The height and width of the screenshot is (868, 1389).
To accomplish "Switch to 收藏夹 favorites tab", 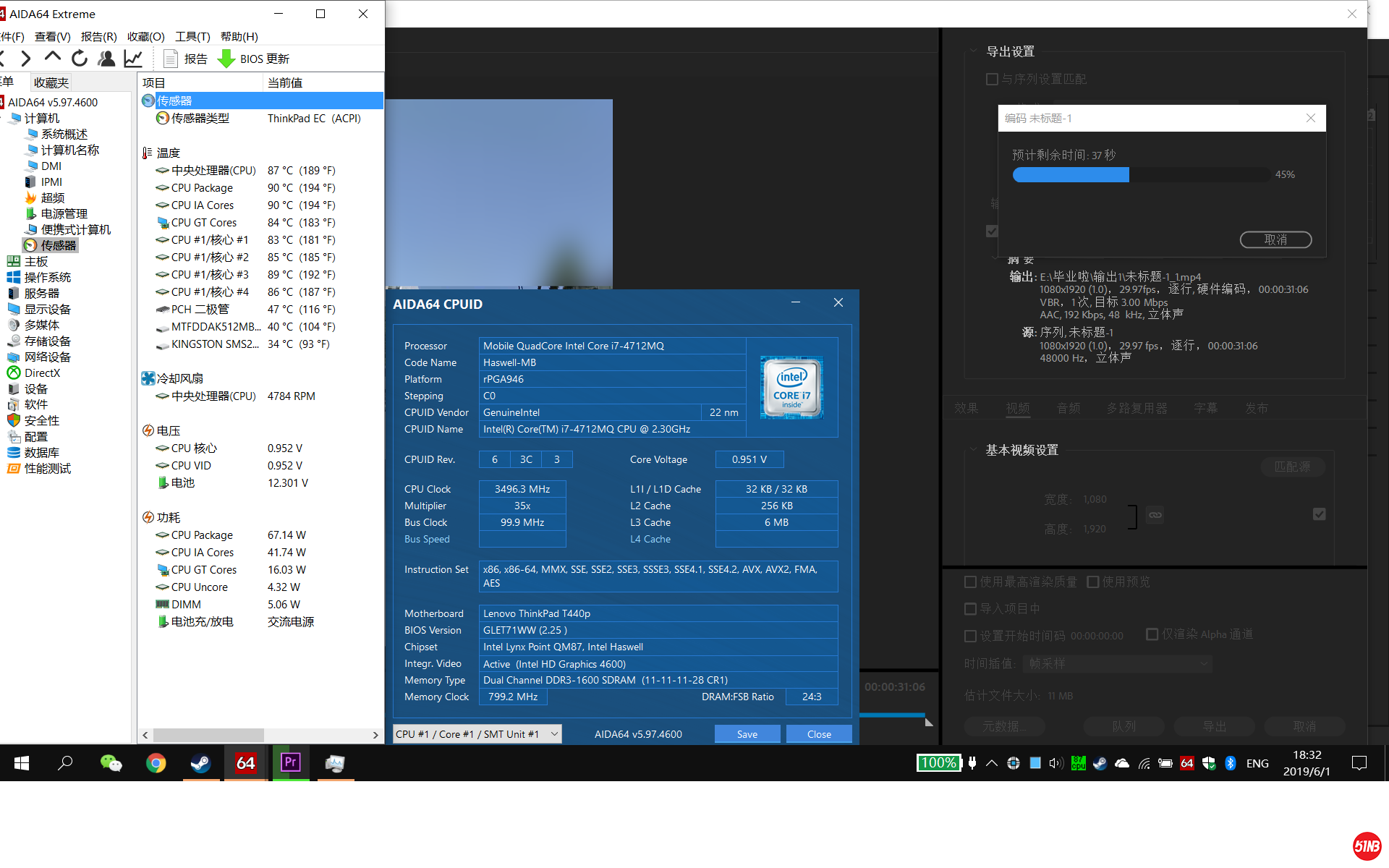I will click(51, 83).
